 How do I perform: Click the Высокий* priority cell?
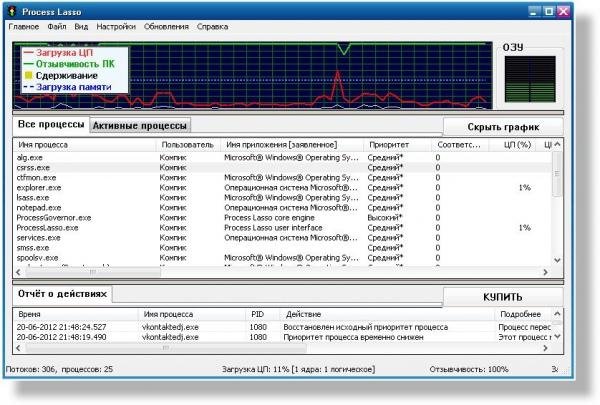click(x=385, y=217)
